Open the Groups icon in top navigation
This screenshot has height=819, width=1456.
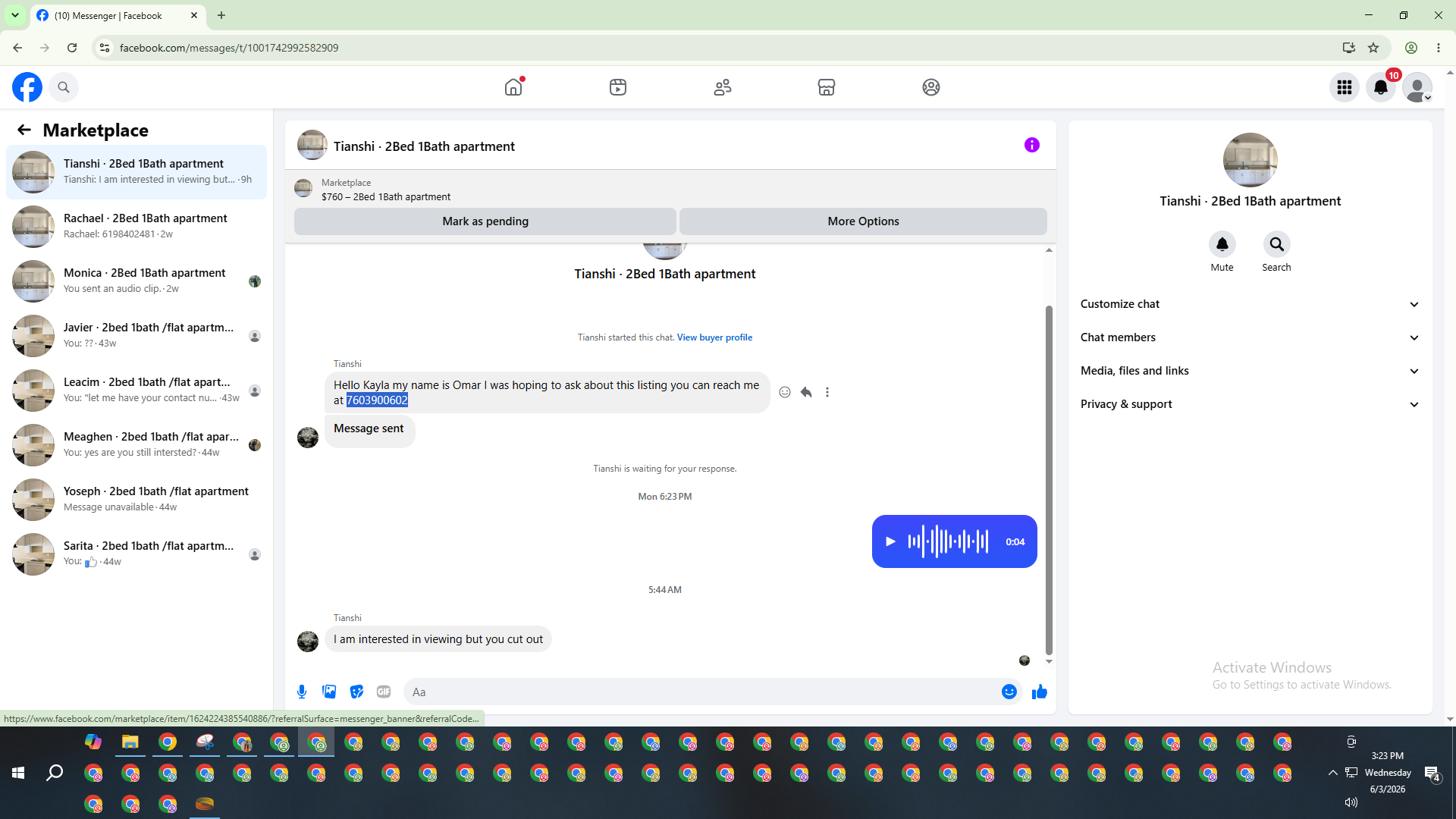[x=931, y=87]
